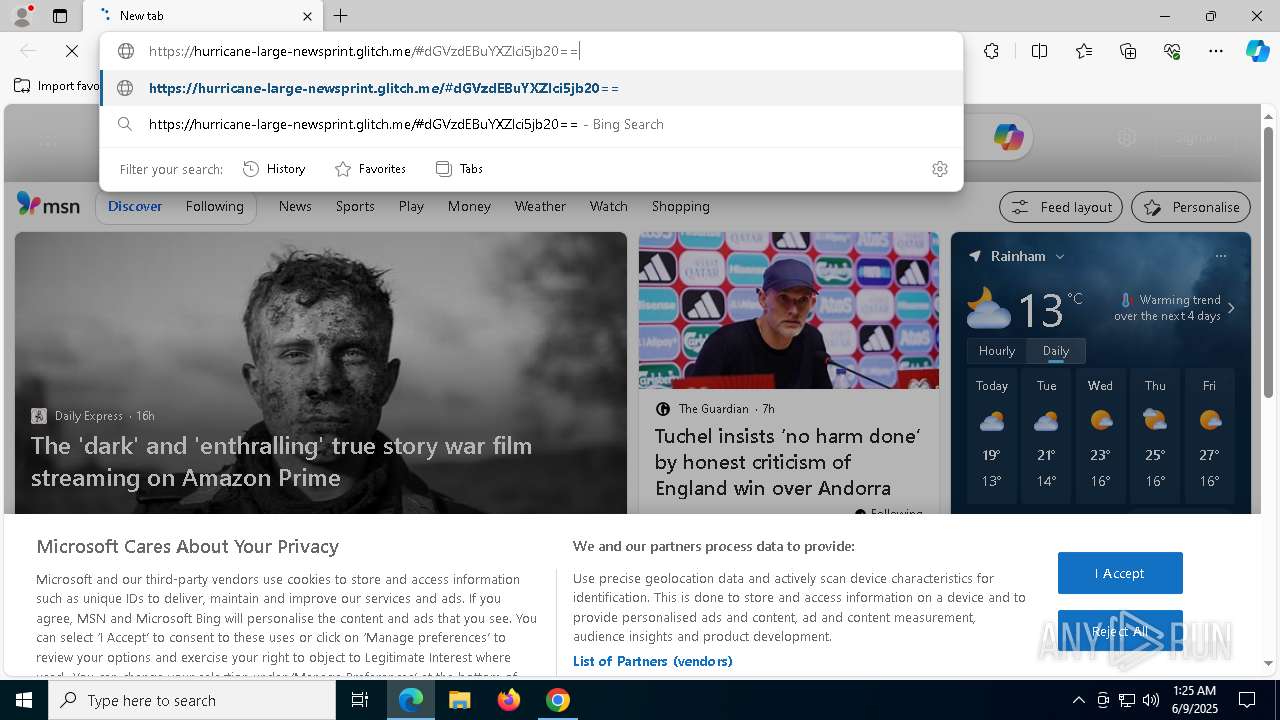Click the Personalise button

pyautogui.click(x=1191, y=207)
